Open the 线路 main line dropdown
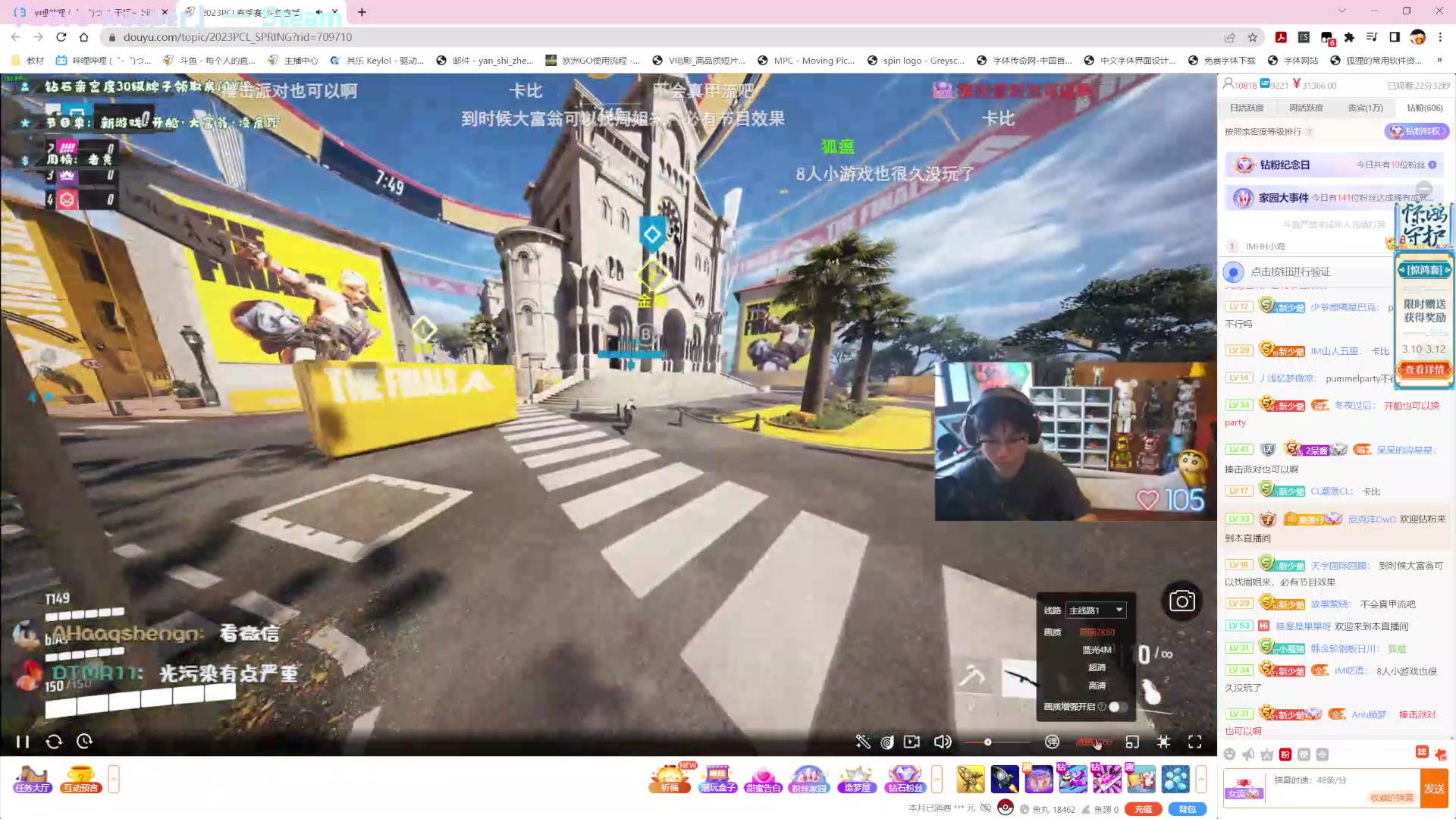 tap(1097, 610)
